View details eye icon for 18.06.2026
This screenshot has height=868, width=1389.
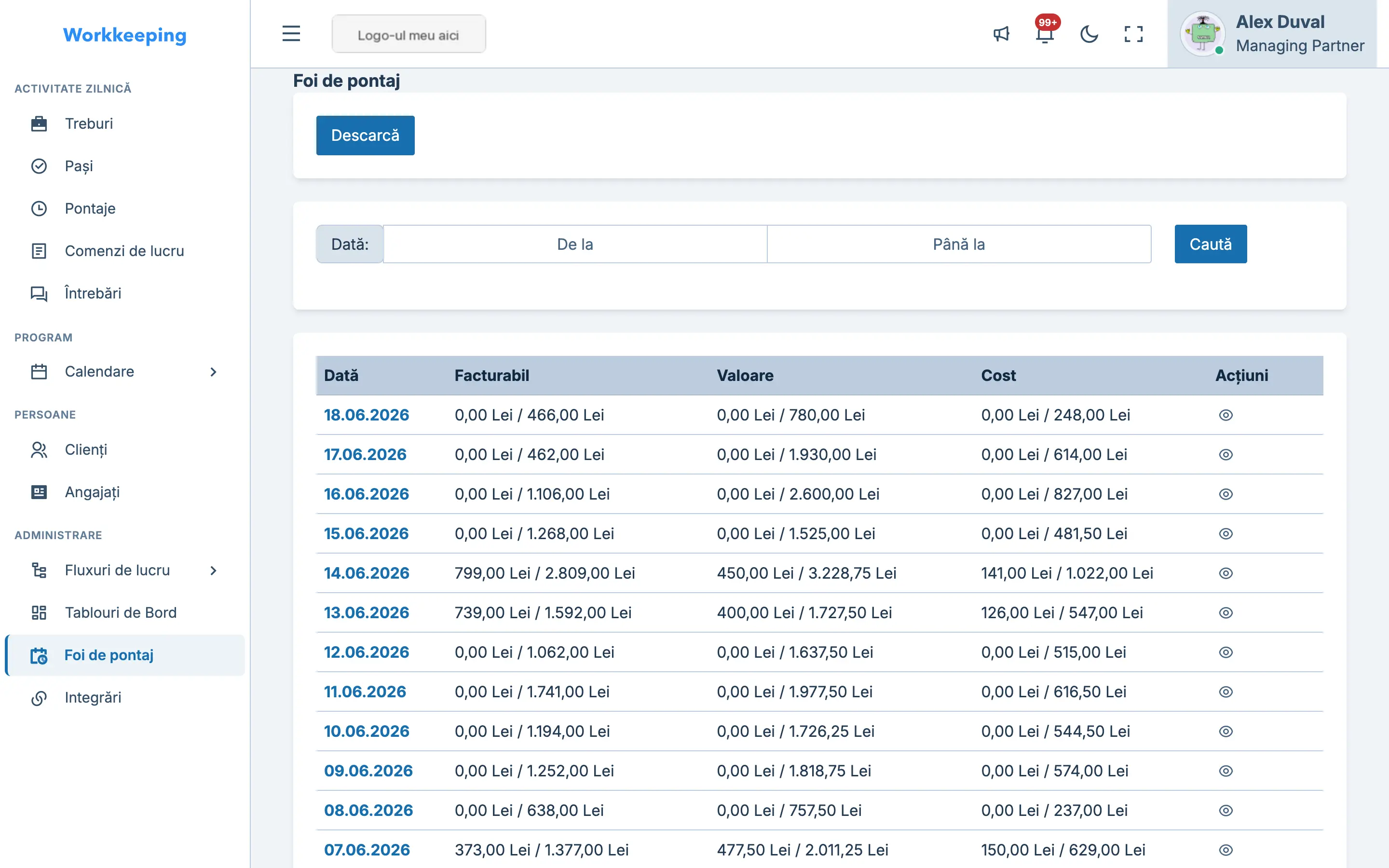[x=1226, y=415]
